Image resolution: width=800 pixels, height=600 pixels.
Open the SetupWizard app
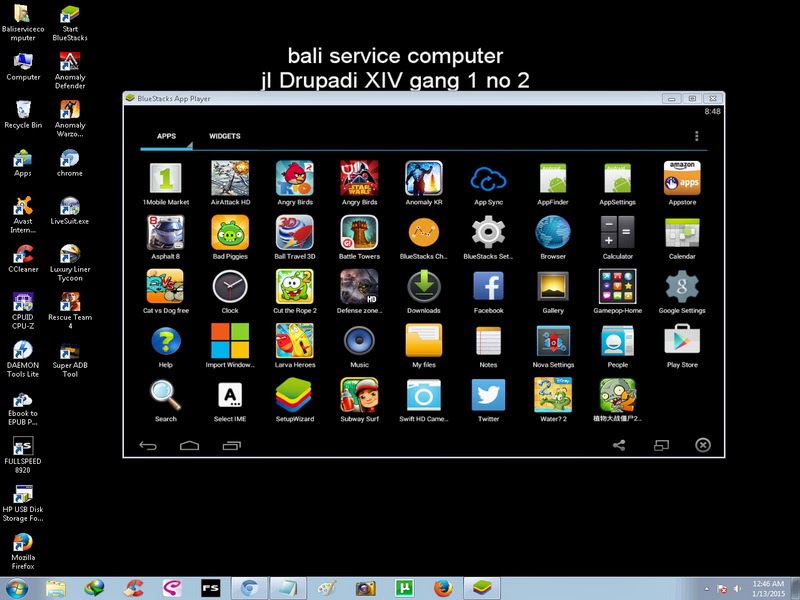(x=294, y=395)
